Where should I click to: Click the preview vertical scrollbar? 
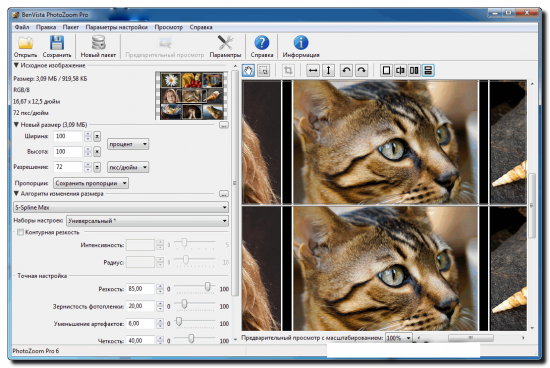(x=532, y=206)
